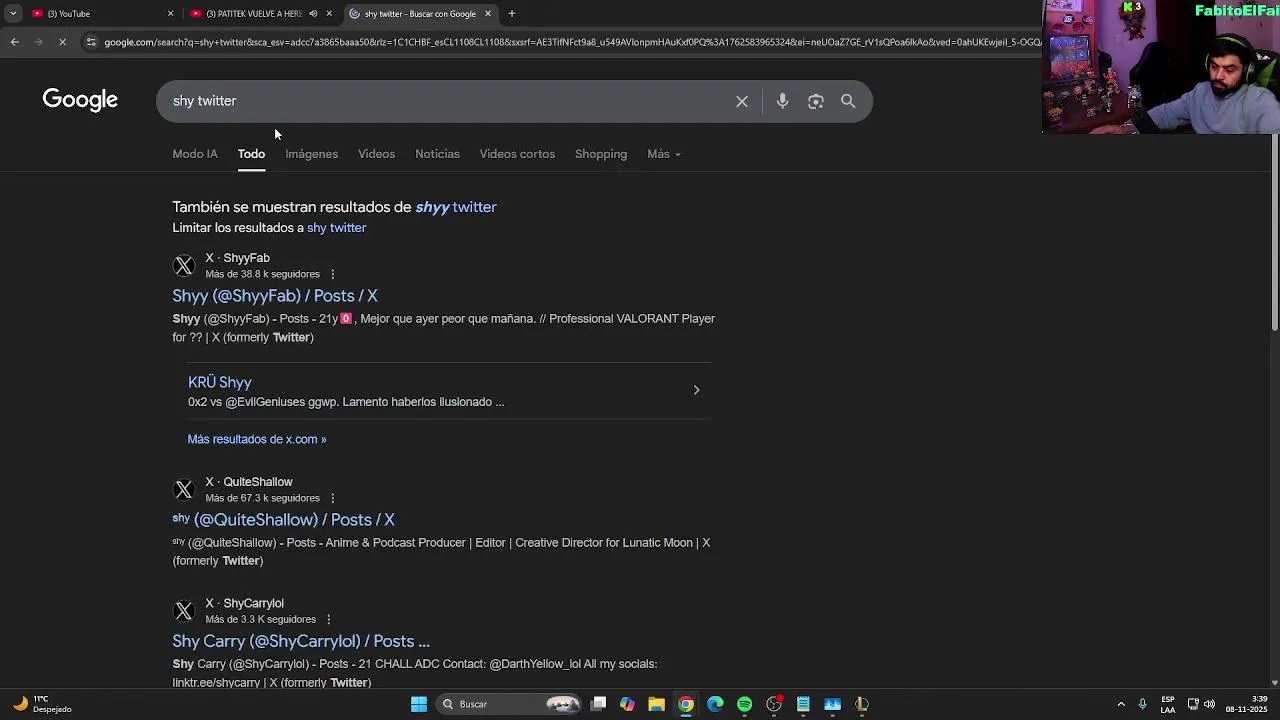Open the League of Legends taskbar icon

[x=862, y=704]
